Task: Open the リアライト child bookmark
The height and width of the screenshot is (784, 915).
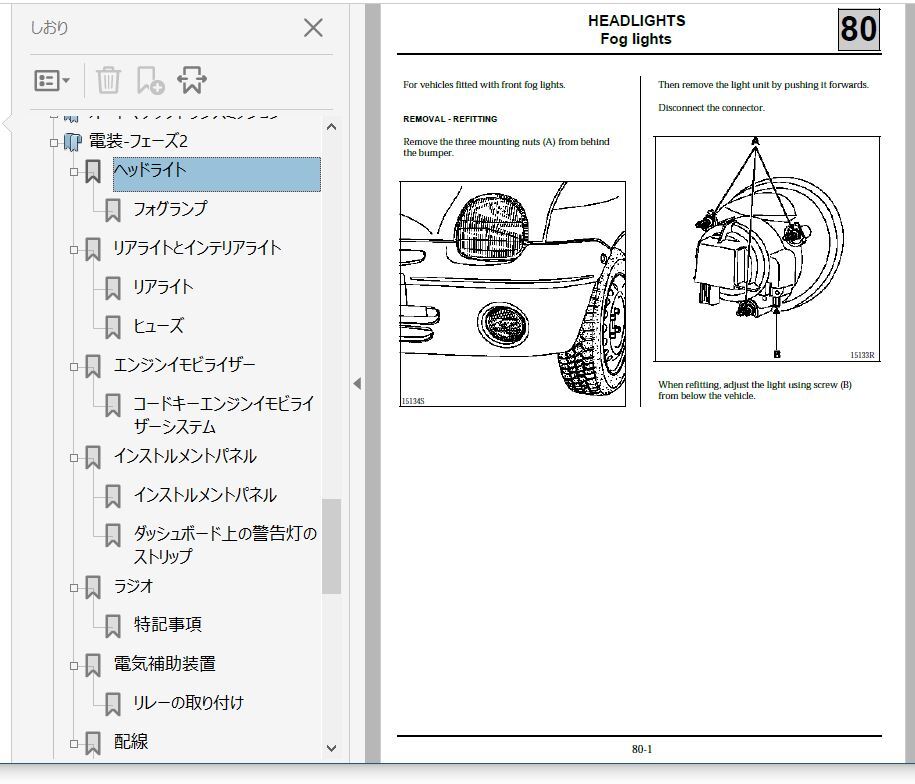Action: (163, 287)
